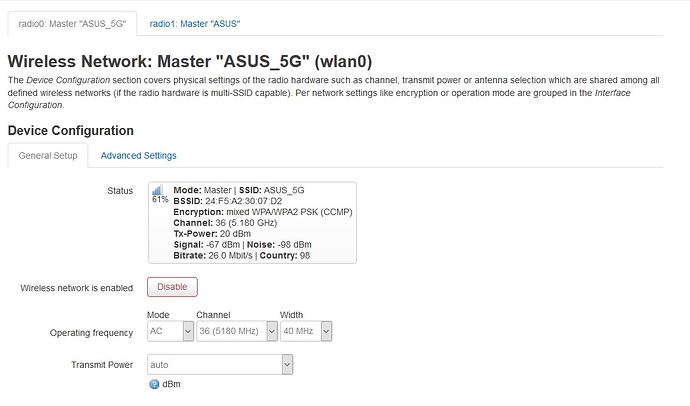Click the Transmit Power dropdown arrow
Screen dimensions: 690x406
[287, 365]
